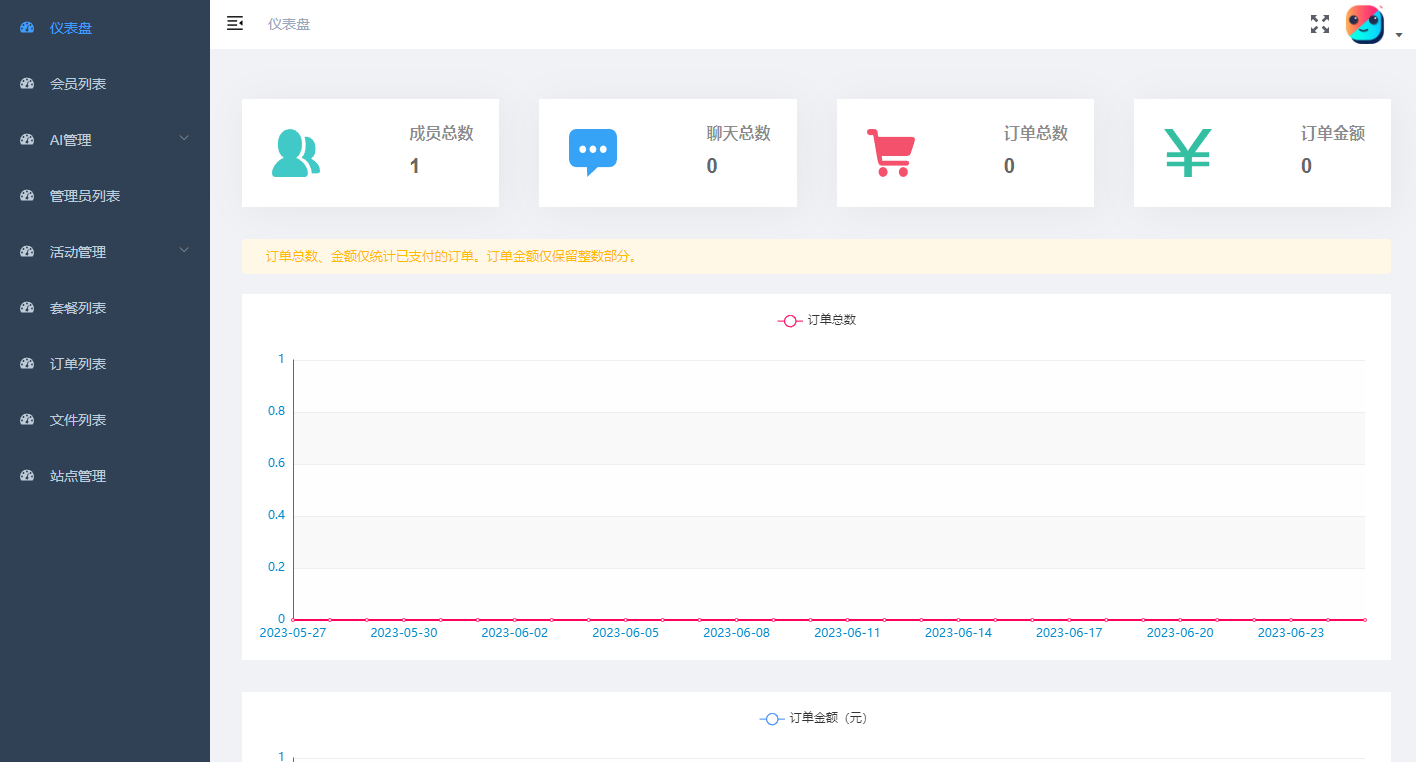This screenshot has height=762, width=1416.
Task: Open 套餐列表 in the sidebar
Action: 78,308
